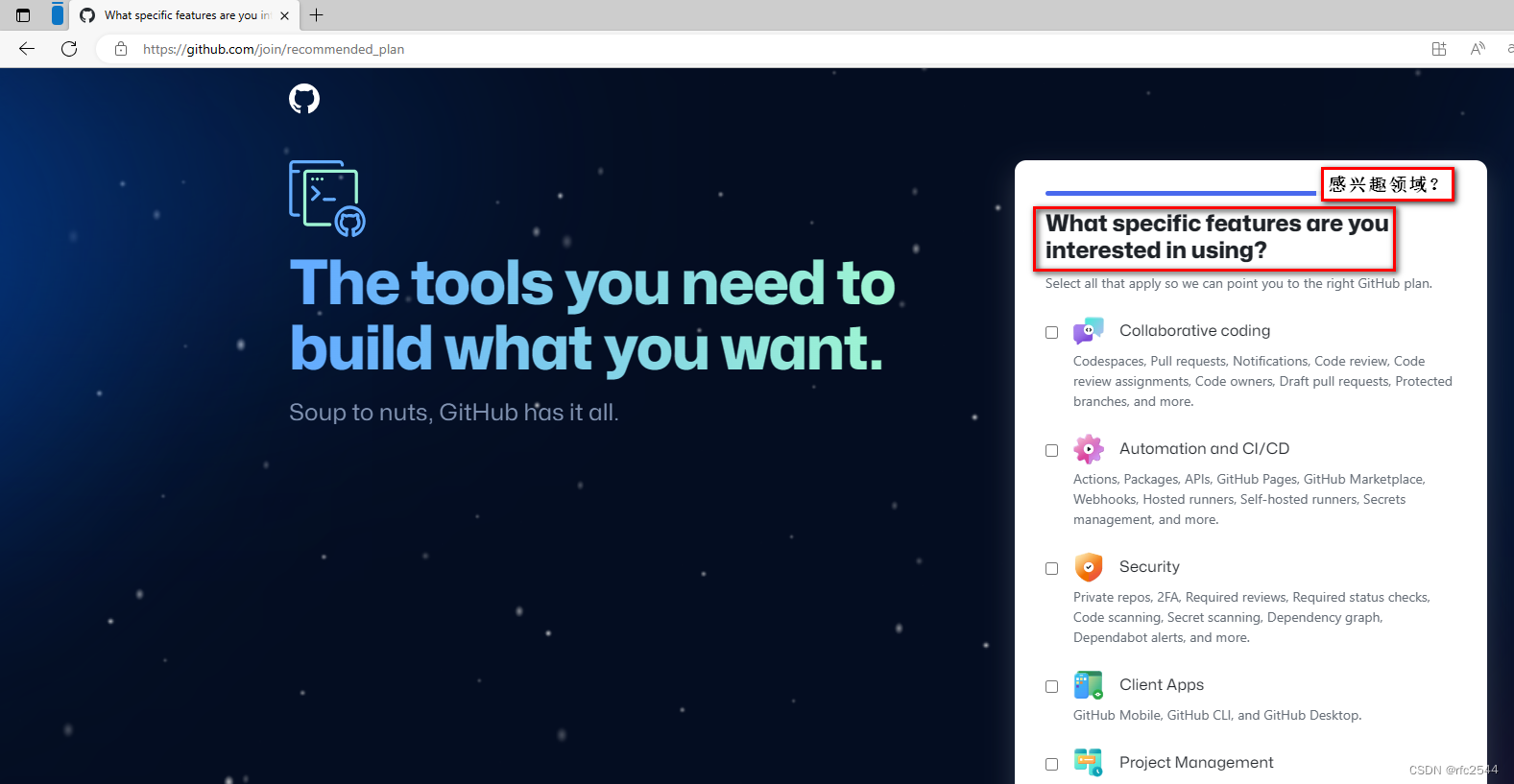Click the 'Codespaces, Pull requests' description text
This screenshot has width=1514, height=784.
1262,381
